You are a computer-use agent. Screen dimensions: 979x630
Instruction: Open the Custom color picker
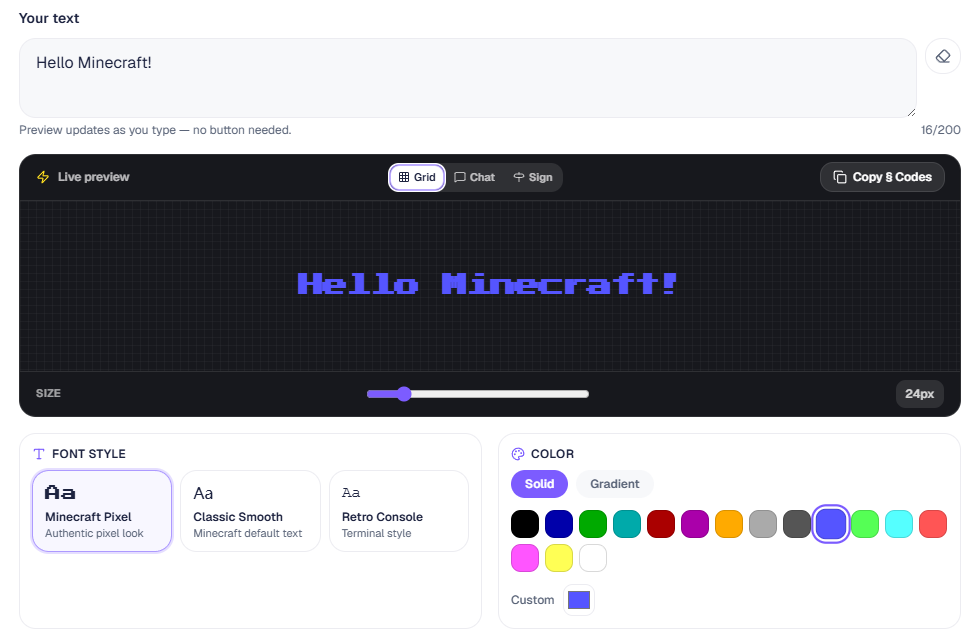click(579, 600)
